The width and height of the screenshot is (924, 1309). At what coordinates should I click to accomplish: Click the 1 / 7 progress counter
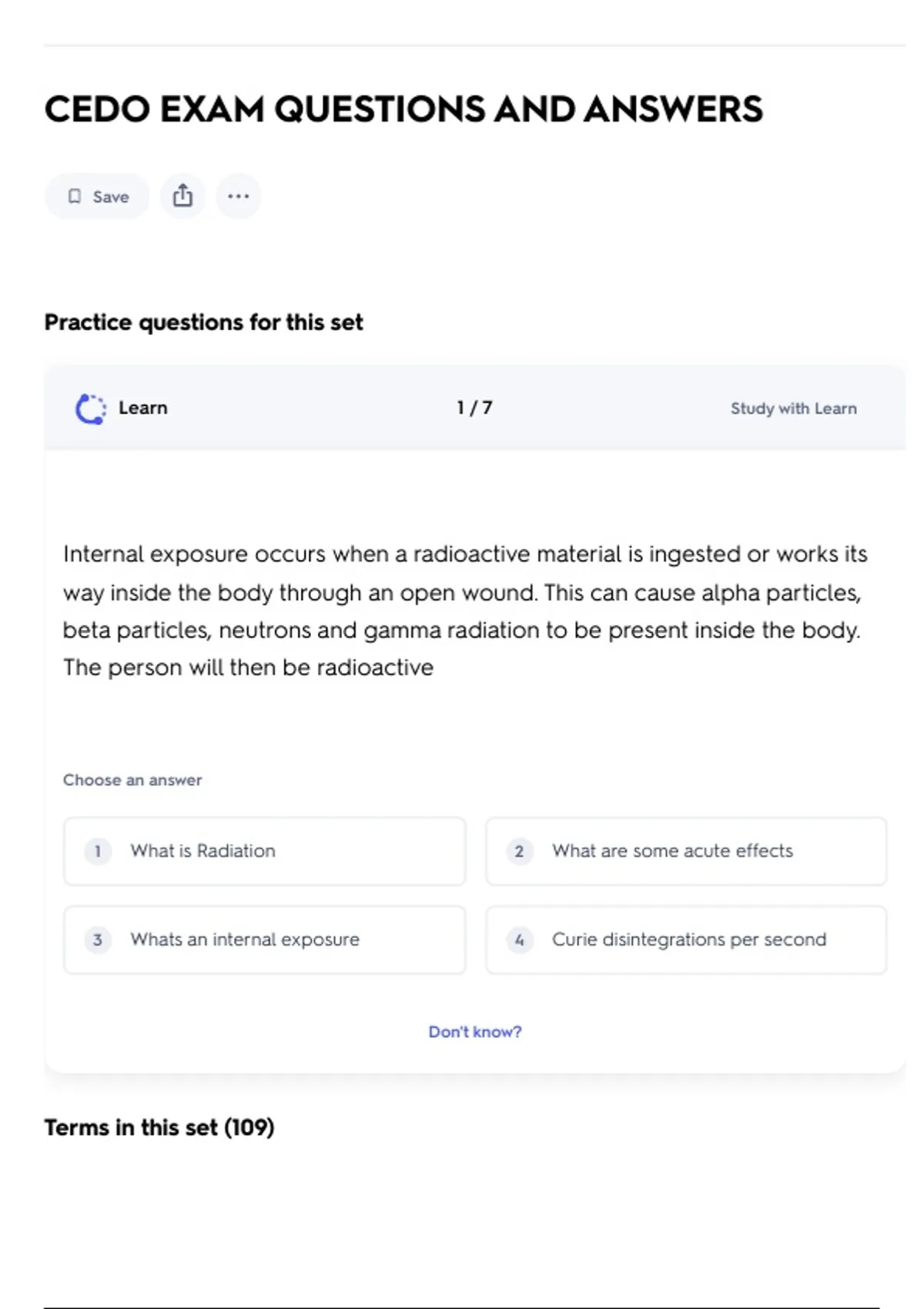point(474,408)
